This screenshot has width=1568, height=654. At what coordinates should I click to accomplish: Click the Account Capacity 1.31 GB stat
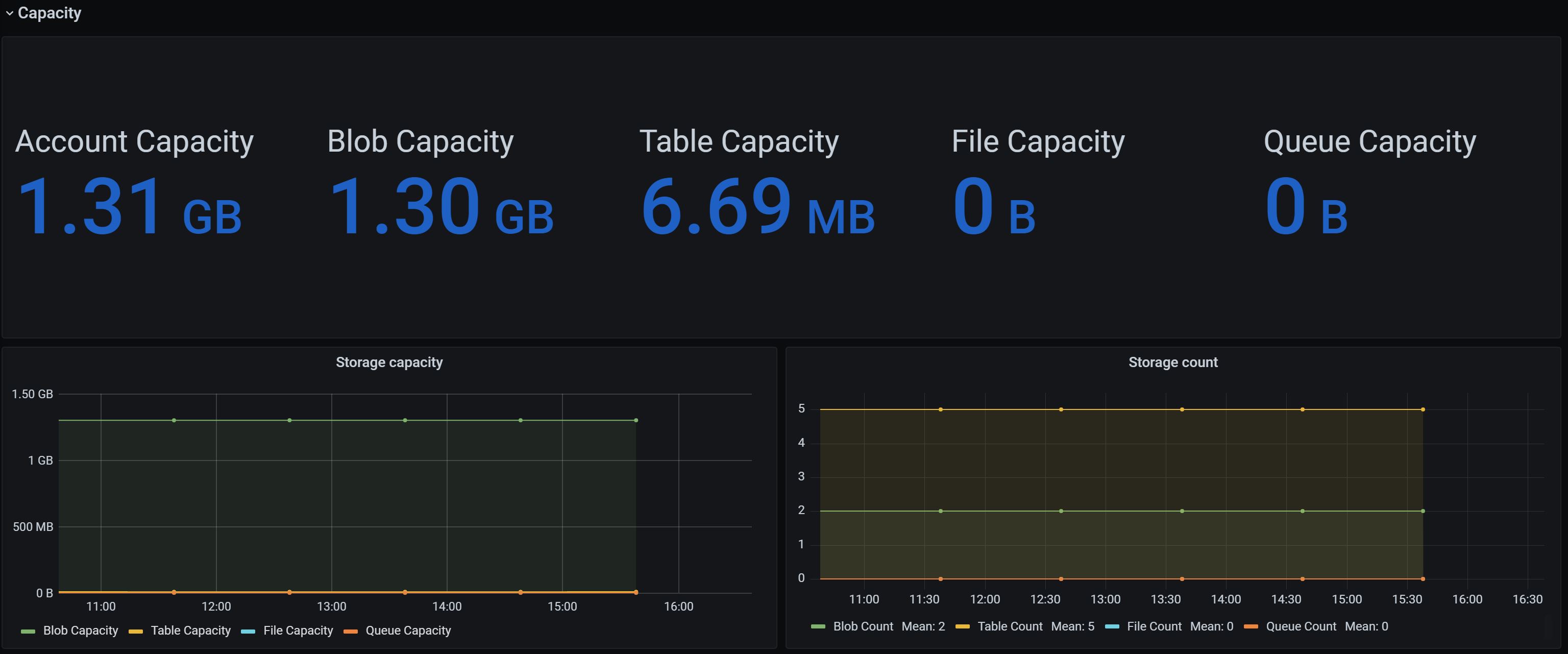[x=130, y=206]
